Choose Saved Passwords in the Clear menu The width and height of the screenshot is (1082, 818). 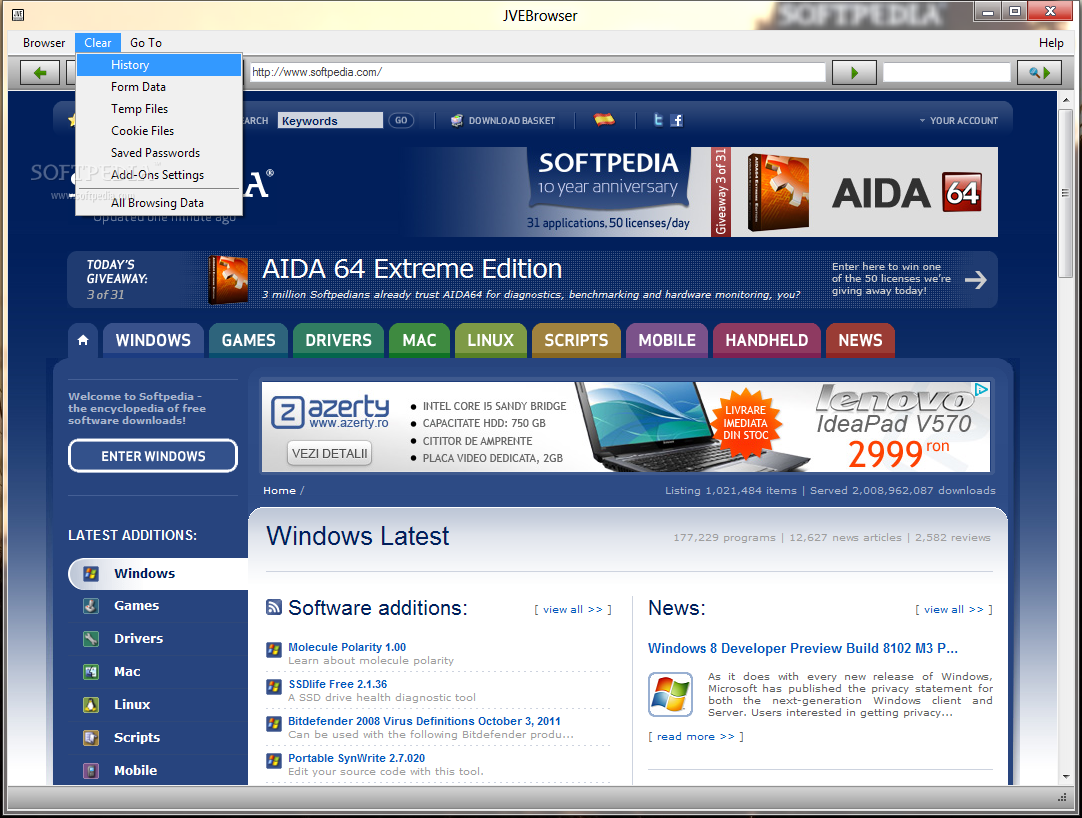159,153
